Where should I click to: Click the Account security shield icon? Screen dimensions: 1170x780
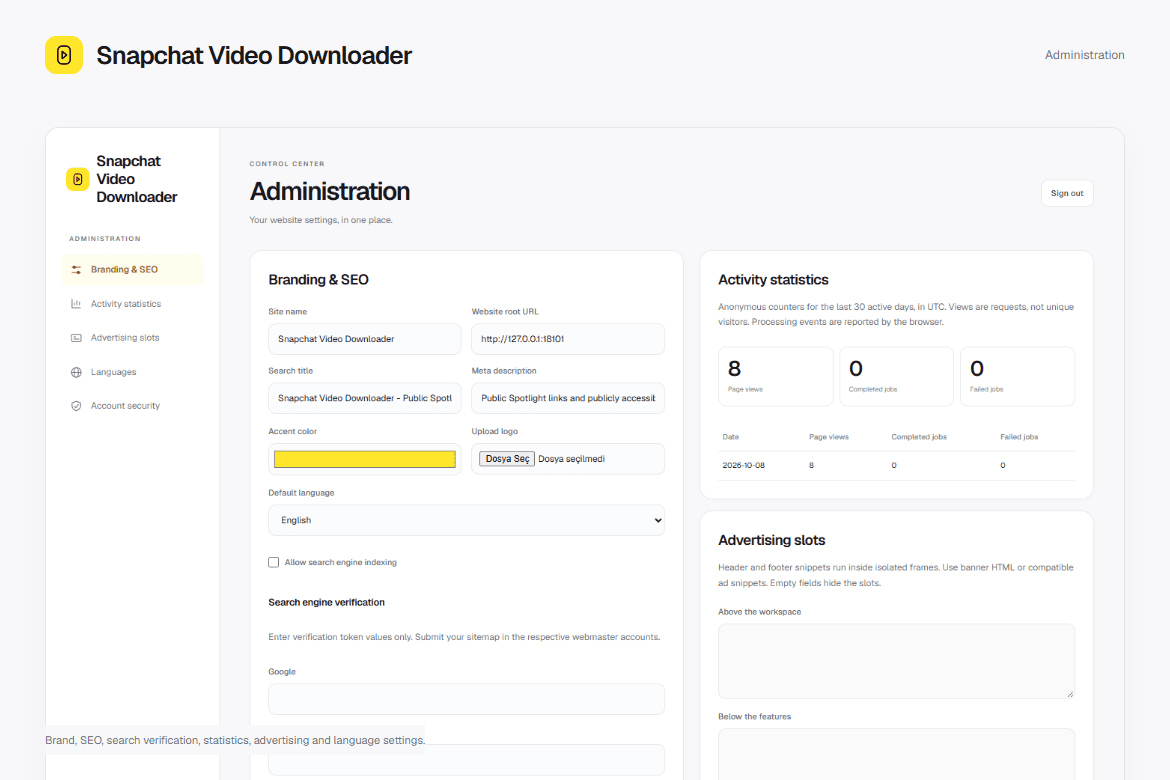[x=76, y=406]
